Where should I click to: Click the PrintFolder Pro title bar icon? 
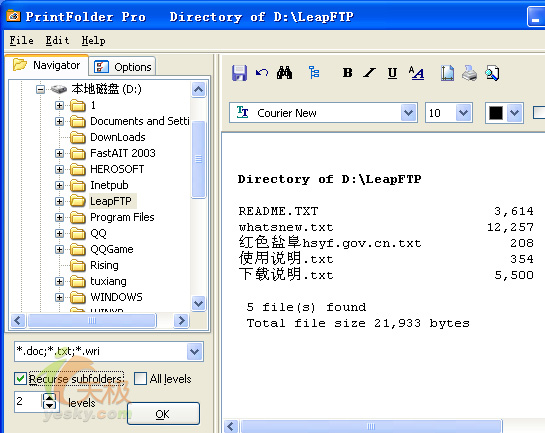pyautogui.click(x=13, y=16)
